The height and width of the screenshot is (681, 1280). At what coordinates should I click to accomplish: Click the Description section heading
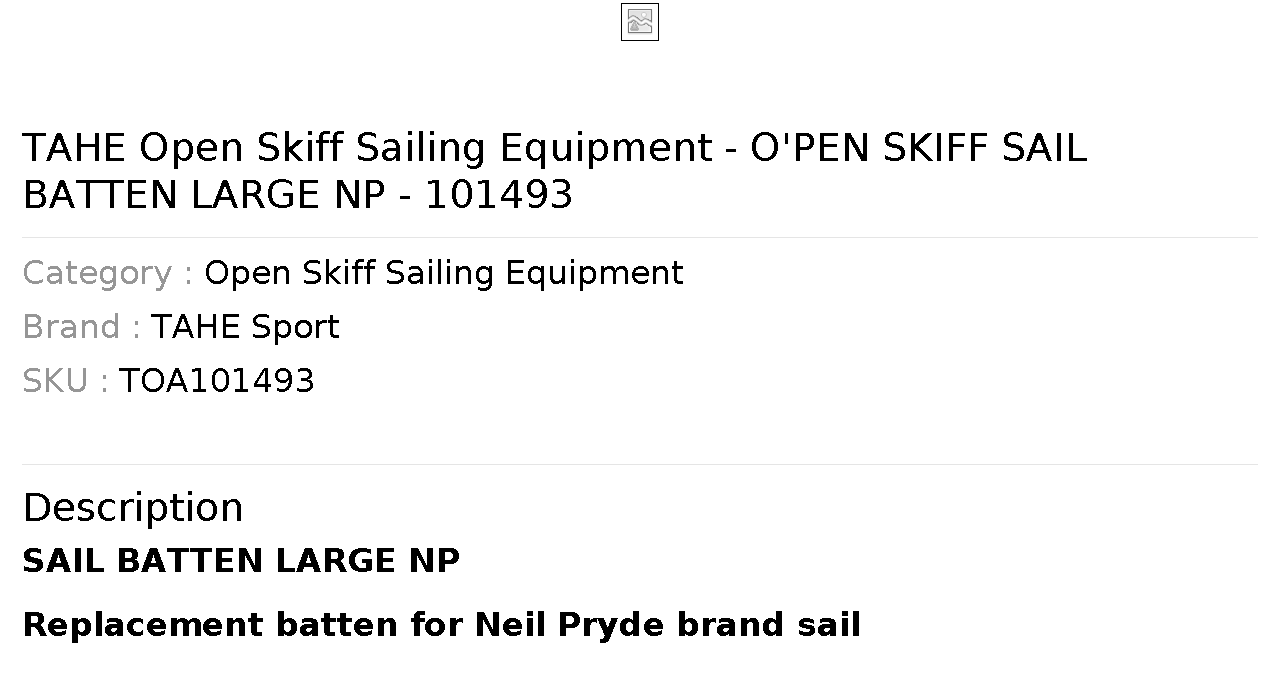tap(133, 507)
